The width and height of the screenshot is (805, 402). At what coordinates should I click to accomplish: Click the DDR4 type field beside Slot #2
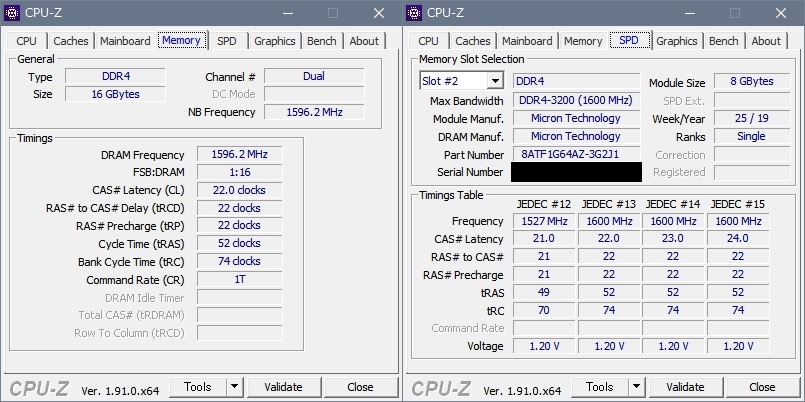point(576,81)
